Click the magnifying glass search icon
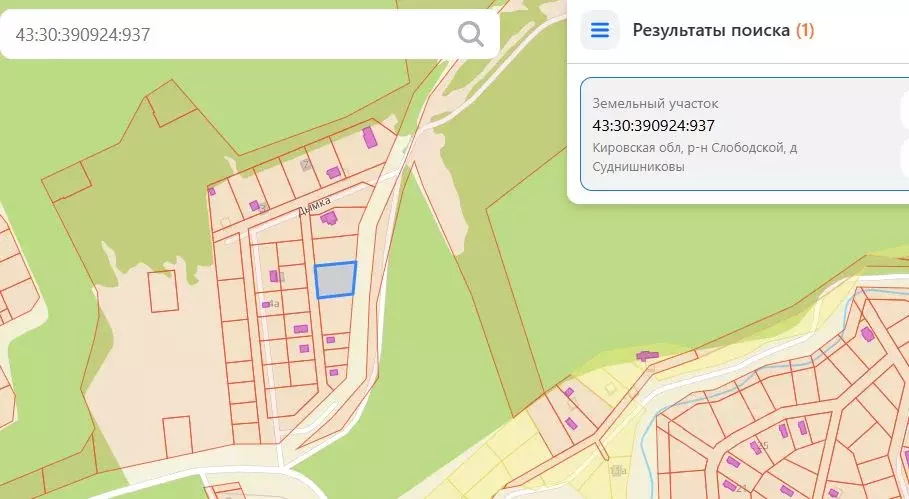909x499 pixels. point(471,34)
